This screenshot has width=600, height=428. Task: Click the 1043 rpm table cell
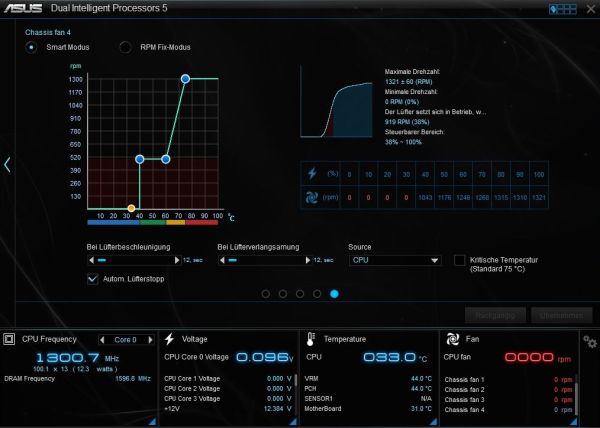pyautogui.click(x=425, y=197)
